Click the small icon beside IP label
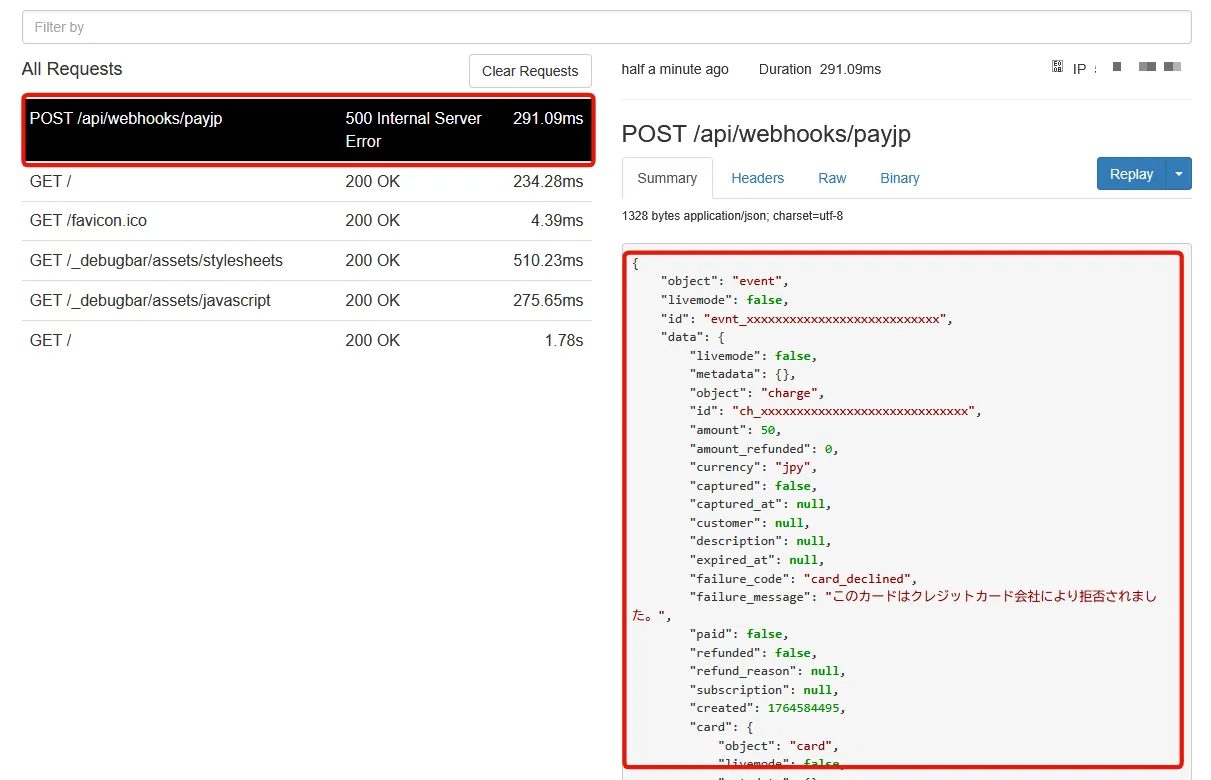1211x780 pixels. tap(1057, 67)
